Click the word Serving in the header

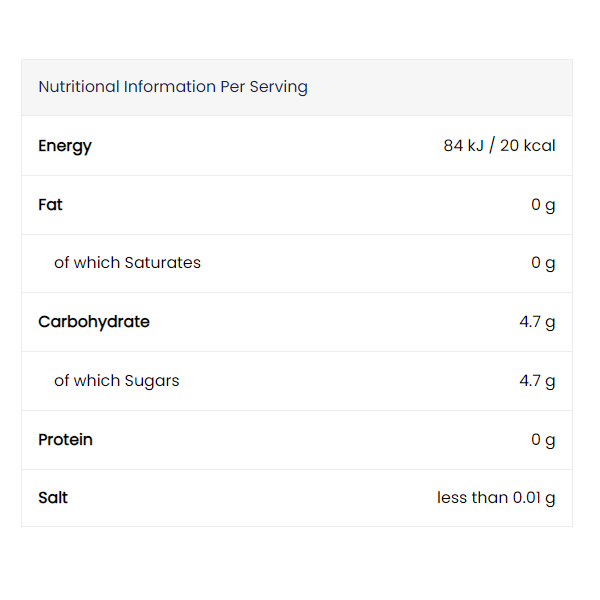(279, 88)
